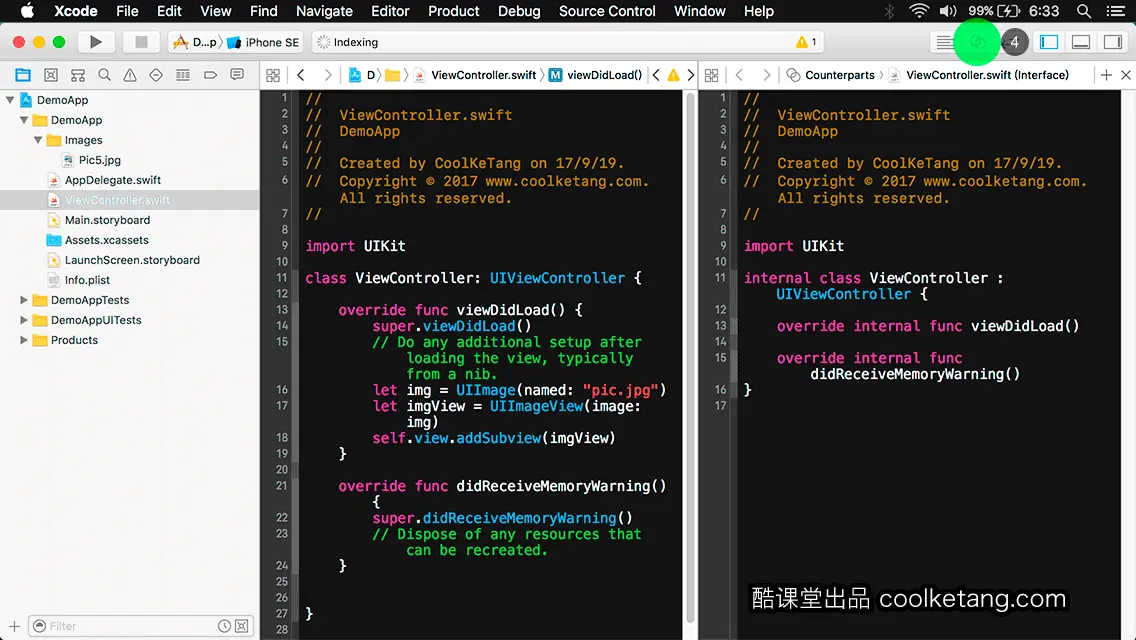Viewport: 1136px width, 640px height.
Task: Toggle the Utilities panel visibility
Action: (1113, 42)
